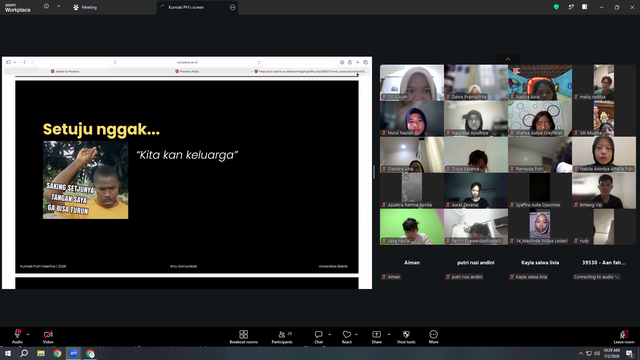Select Siti Aisyah's video tile
The height and width of the screenshot is (360, 640).
pos(412,82)
